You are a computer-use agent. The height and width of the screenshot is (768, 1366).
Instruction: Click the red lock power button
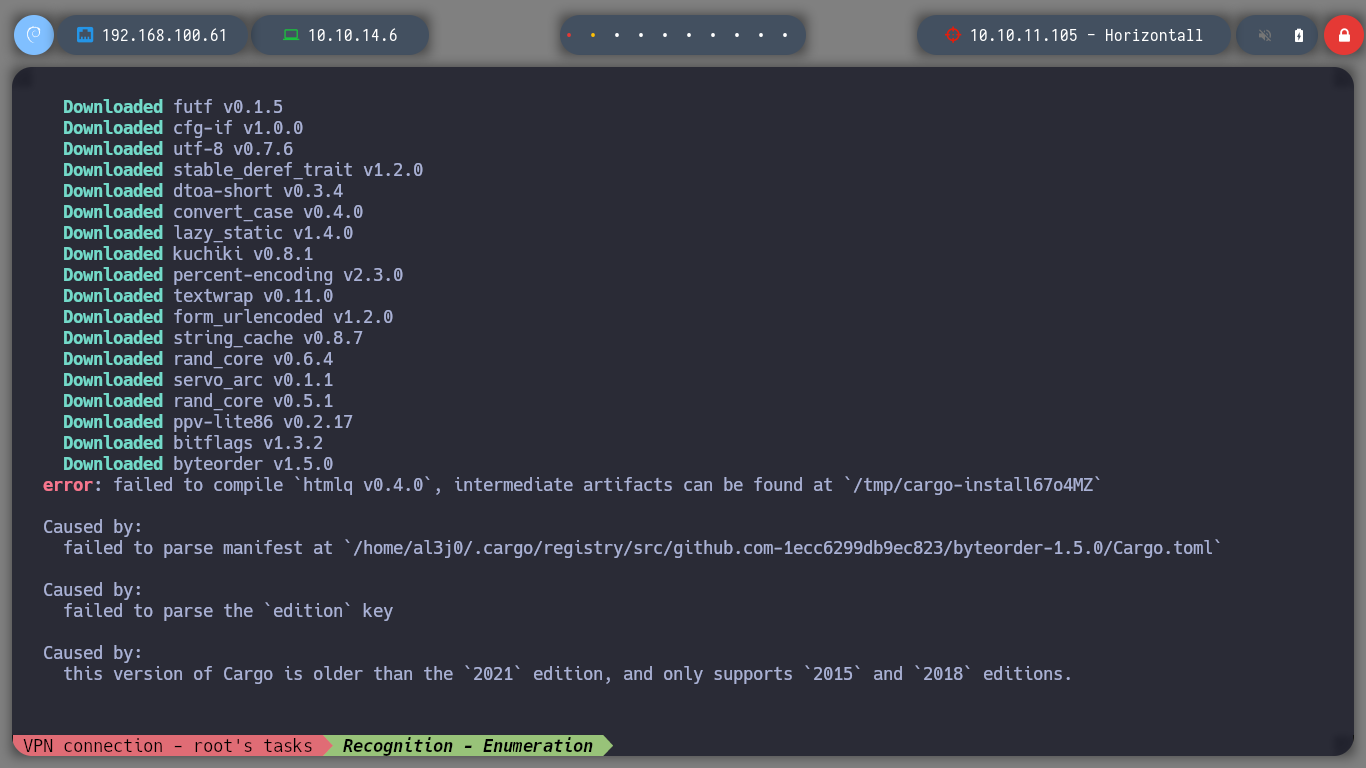(x=1344, y=35)
